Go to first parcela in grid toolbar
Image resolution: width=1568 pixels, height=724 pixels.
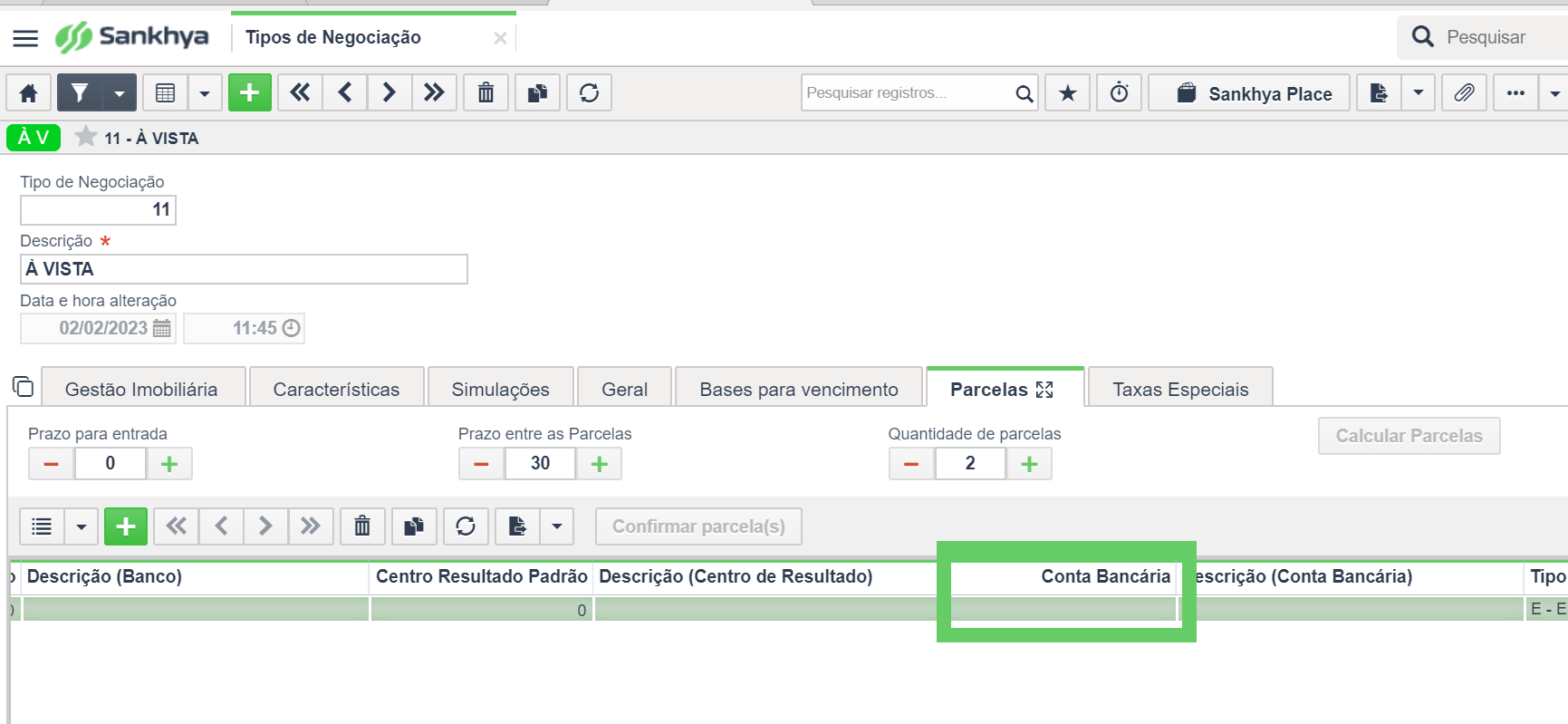coord(177,526)
